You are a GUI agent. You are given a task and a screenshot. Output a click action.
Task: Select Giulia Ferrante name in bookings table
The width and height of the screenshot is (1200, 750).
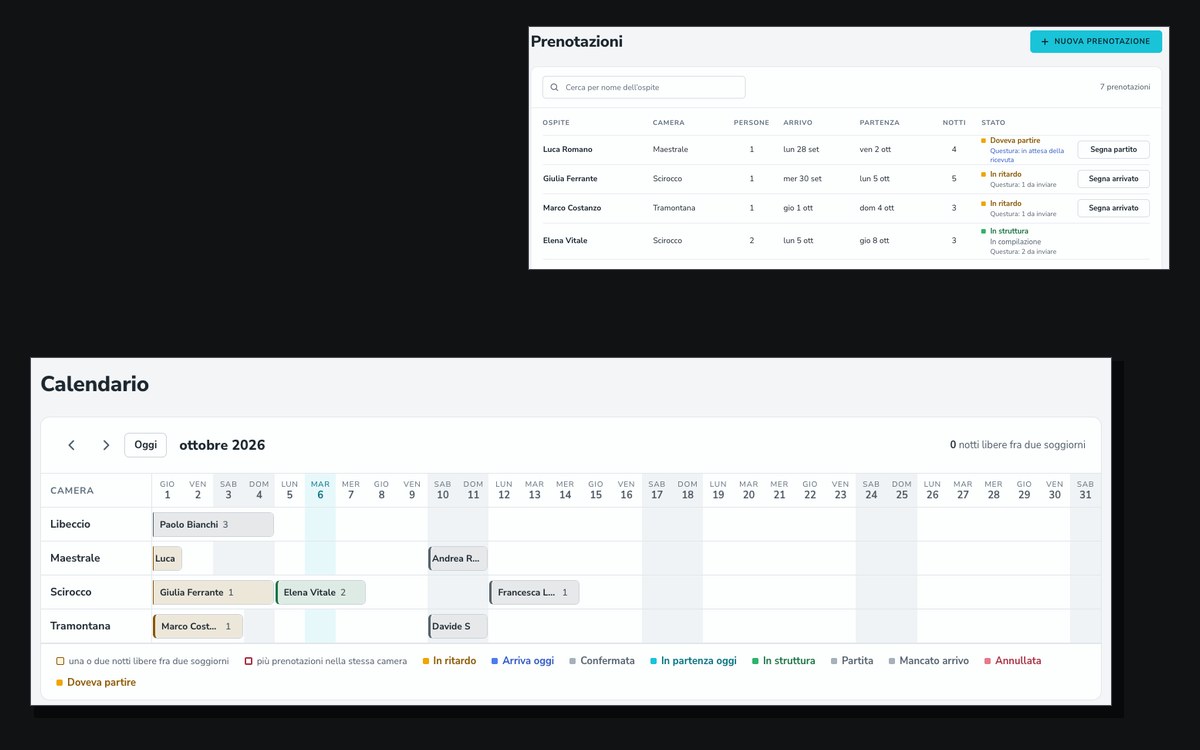tap(570, 179)
